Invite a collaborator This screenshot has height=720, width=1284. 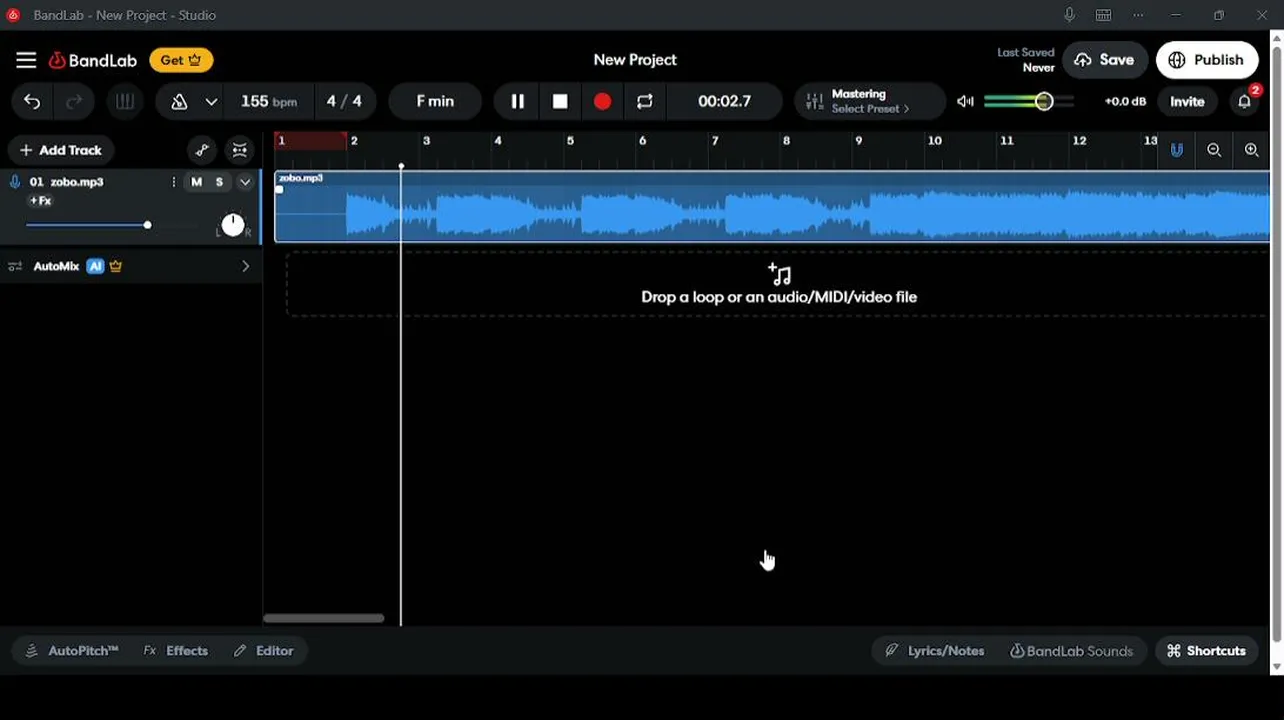pyautogui.click(x=1187, y=101)
